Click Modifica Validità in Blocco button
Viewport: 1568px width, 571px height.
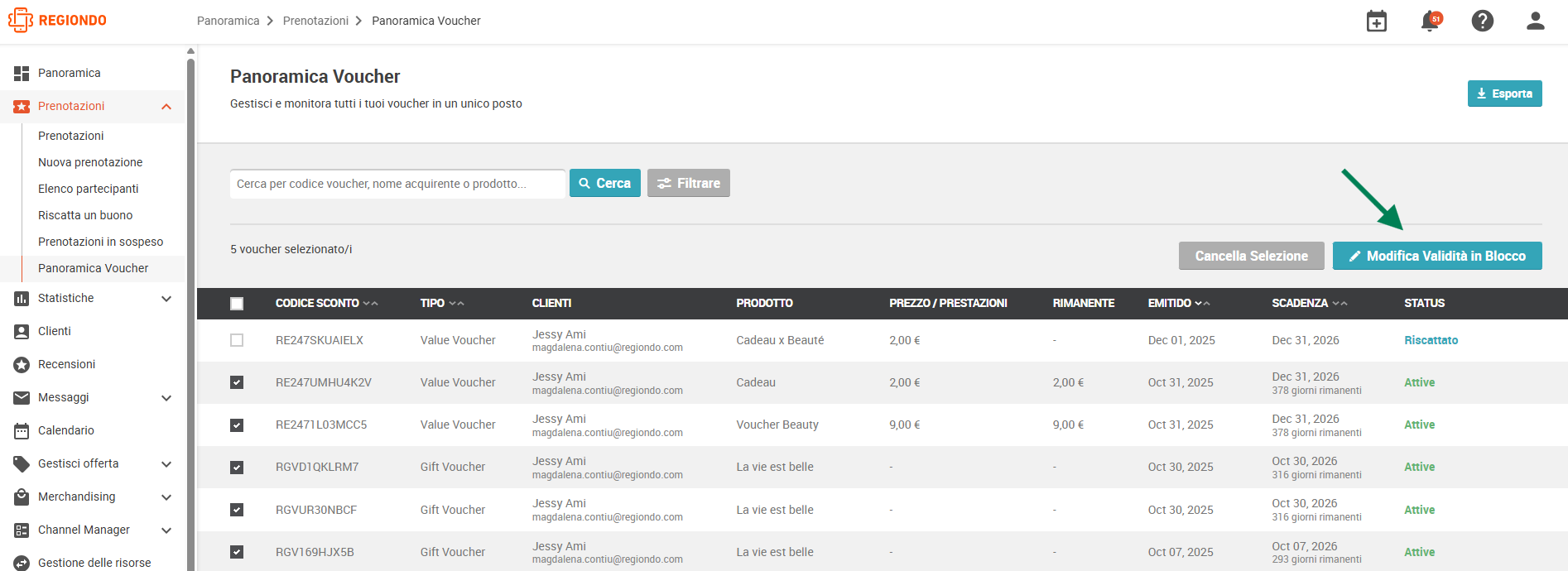point(1437,256)
